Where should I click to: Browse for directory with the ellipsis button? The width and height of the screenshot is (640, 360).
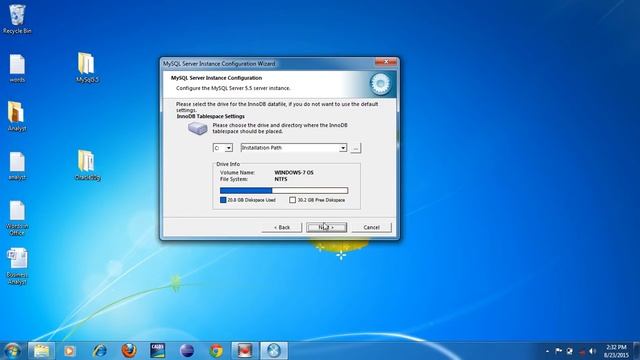(356, 148)
